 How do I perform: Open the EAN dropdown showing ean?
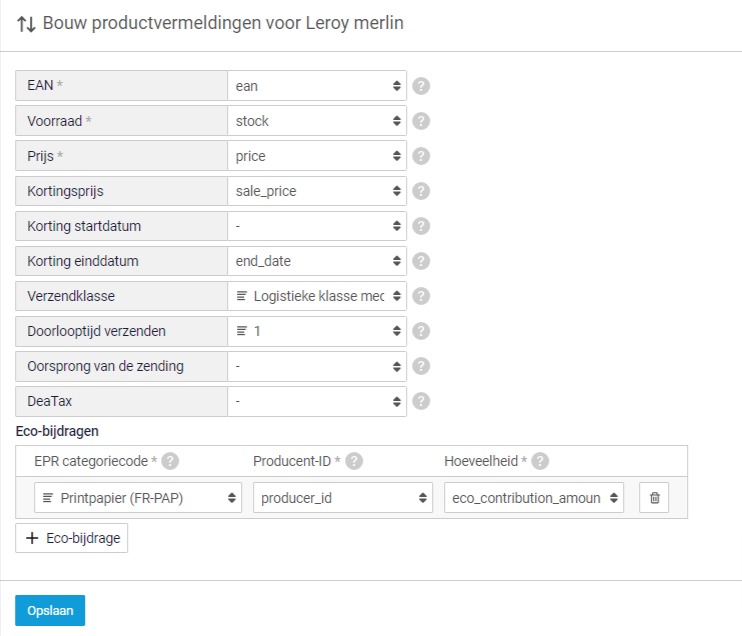pyautogui.click(x=317, y=86)
